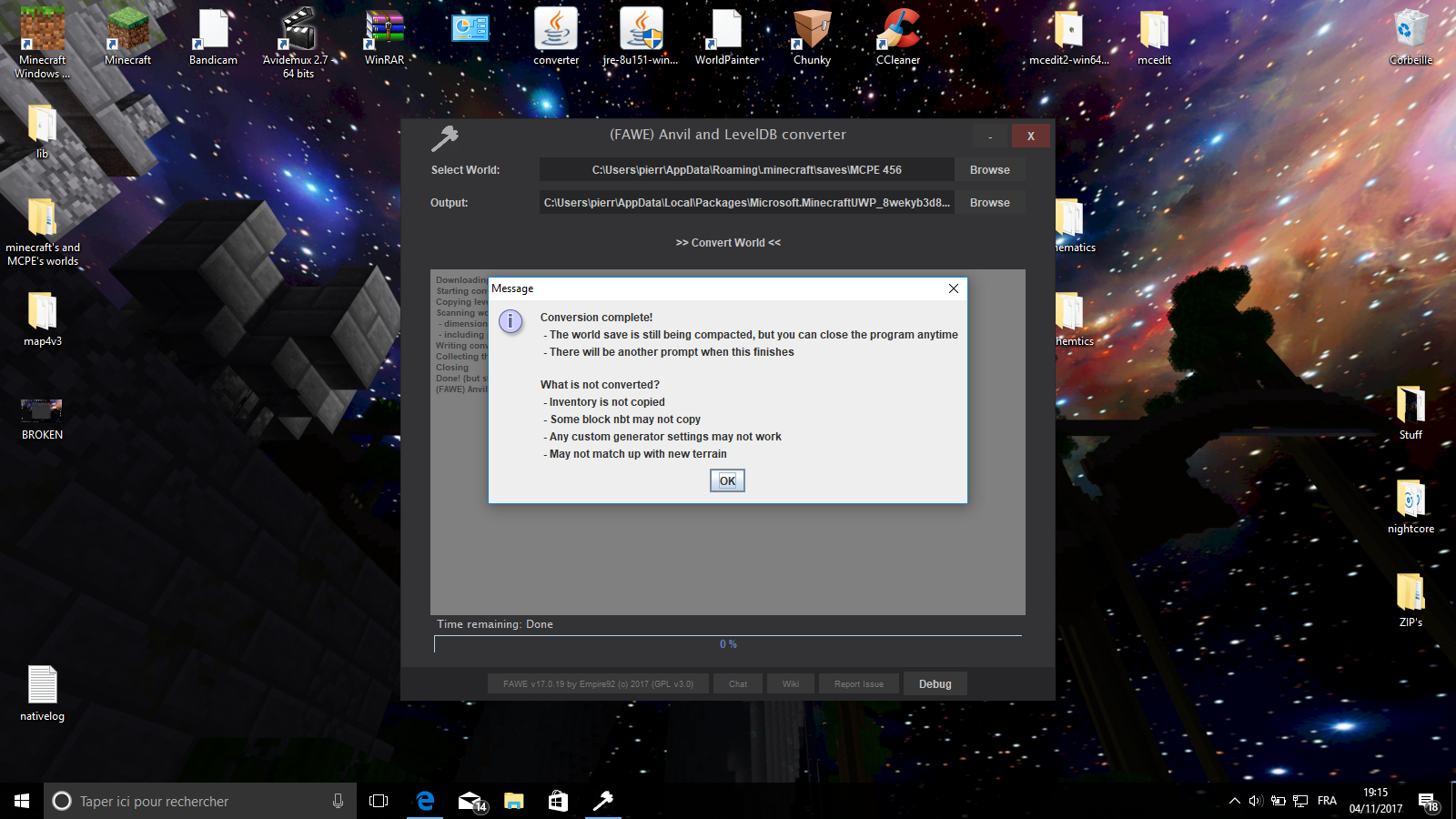Select the Chunky desktop icon
1456x819 pixels.
tap(812, 37)
